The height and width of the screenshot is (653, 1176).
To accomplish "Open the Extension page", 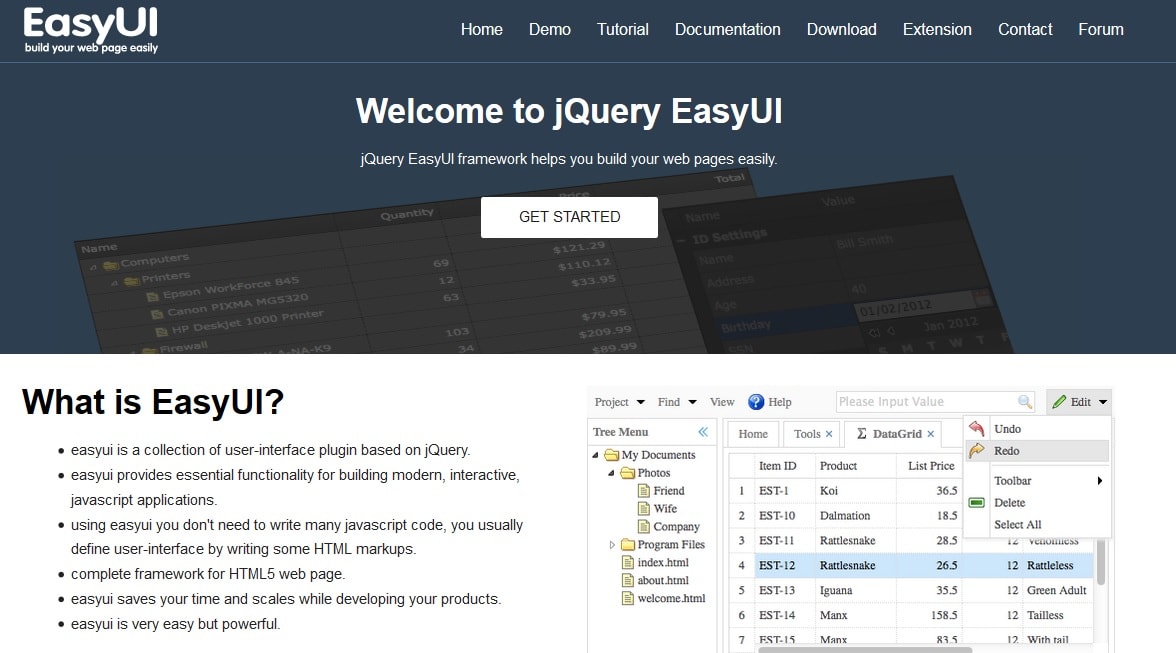I will tap(937, 29).
